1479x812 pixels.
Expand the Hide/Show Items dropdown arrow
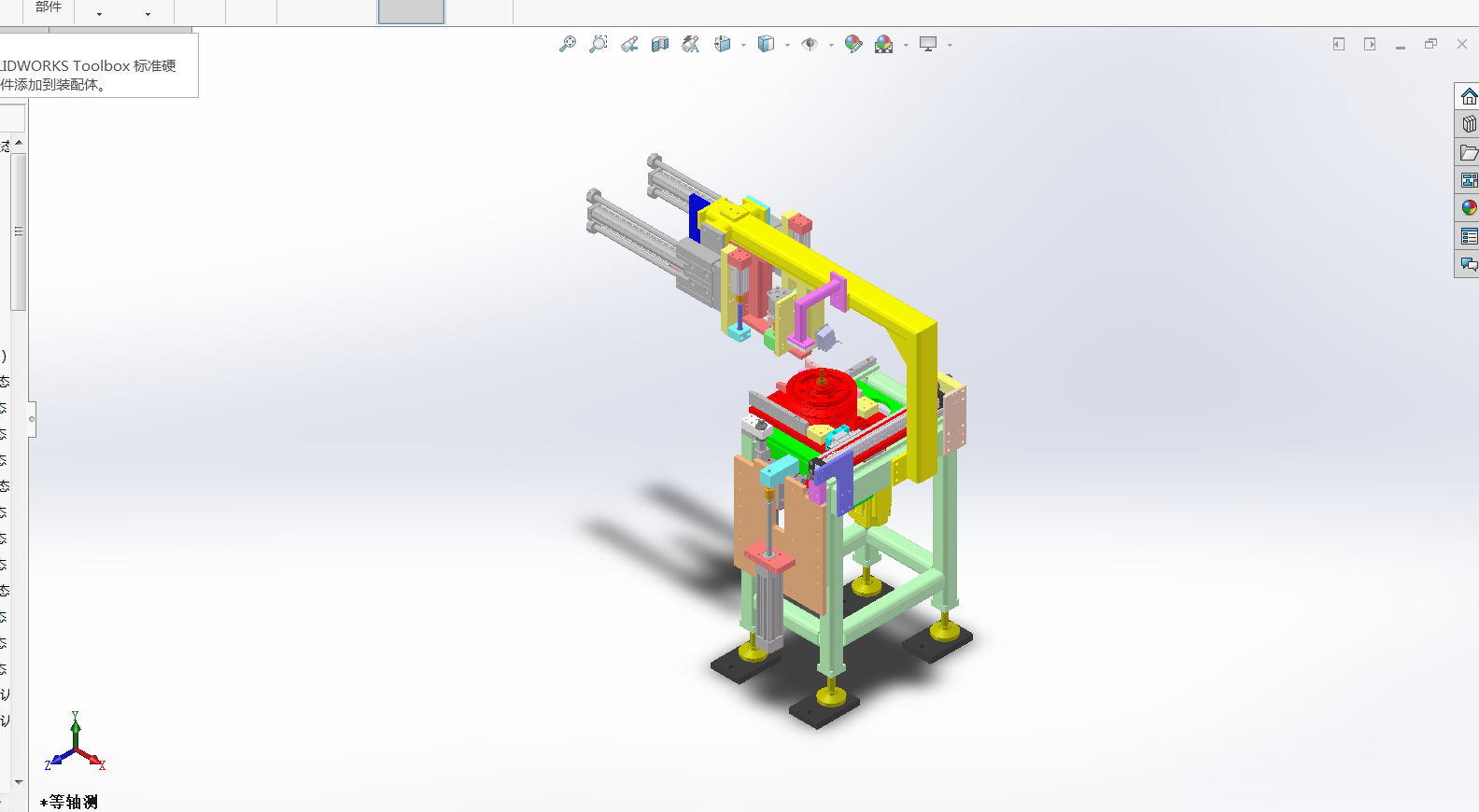click(831, 45)
